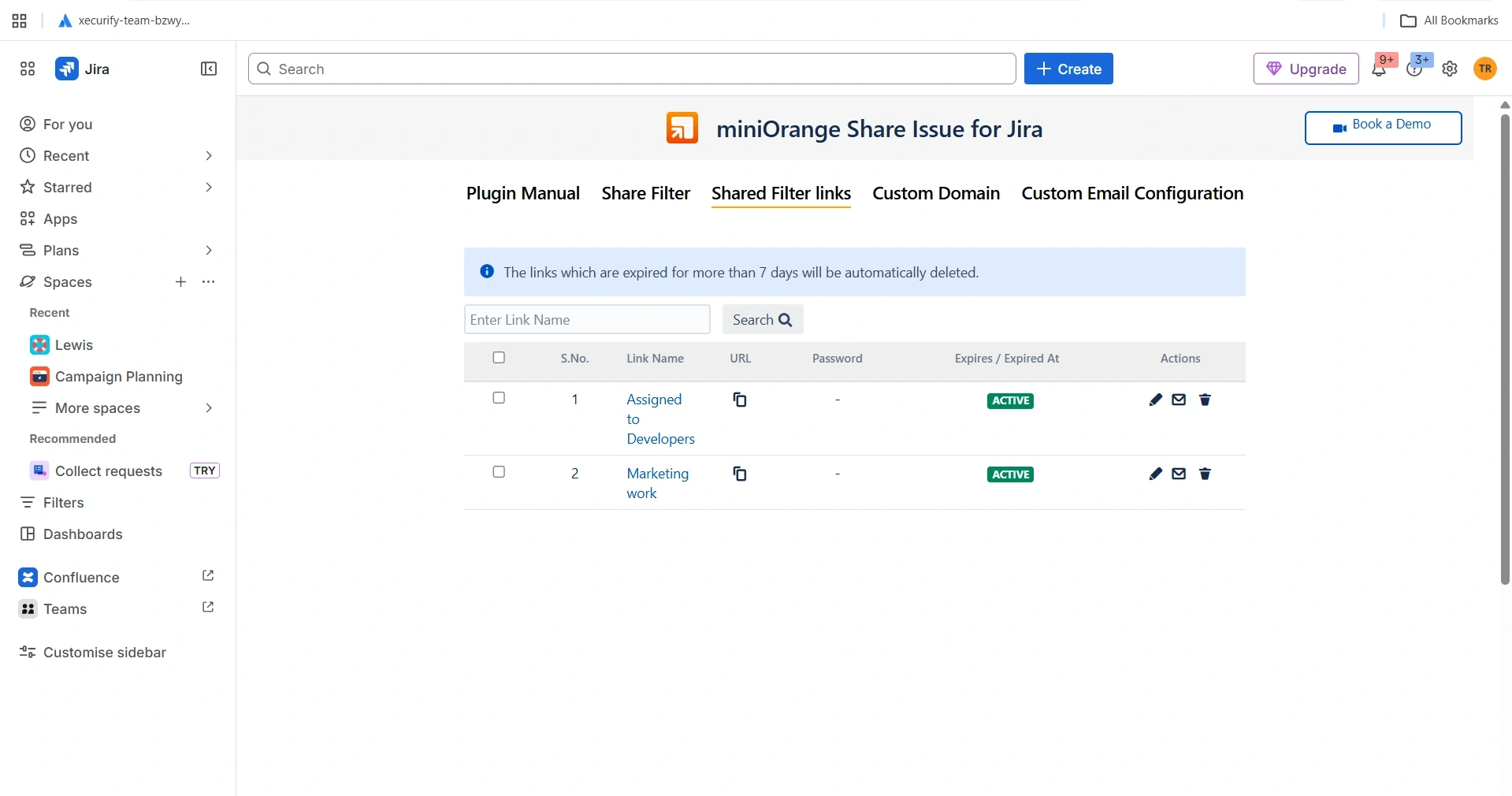Select the Shared Filter links tab
Viewport: 1512px width, 796px height.
click(781, 194)
